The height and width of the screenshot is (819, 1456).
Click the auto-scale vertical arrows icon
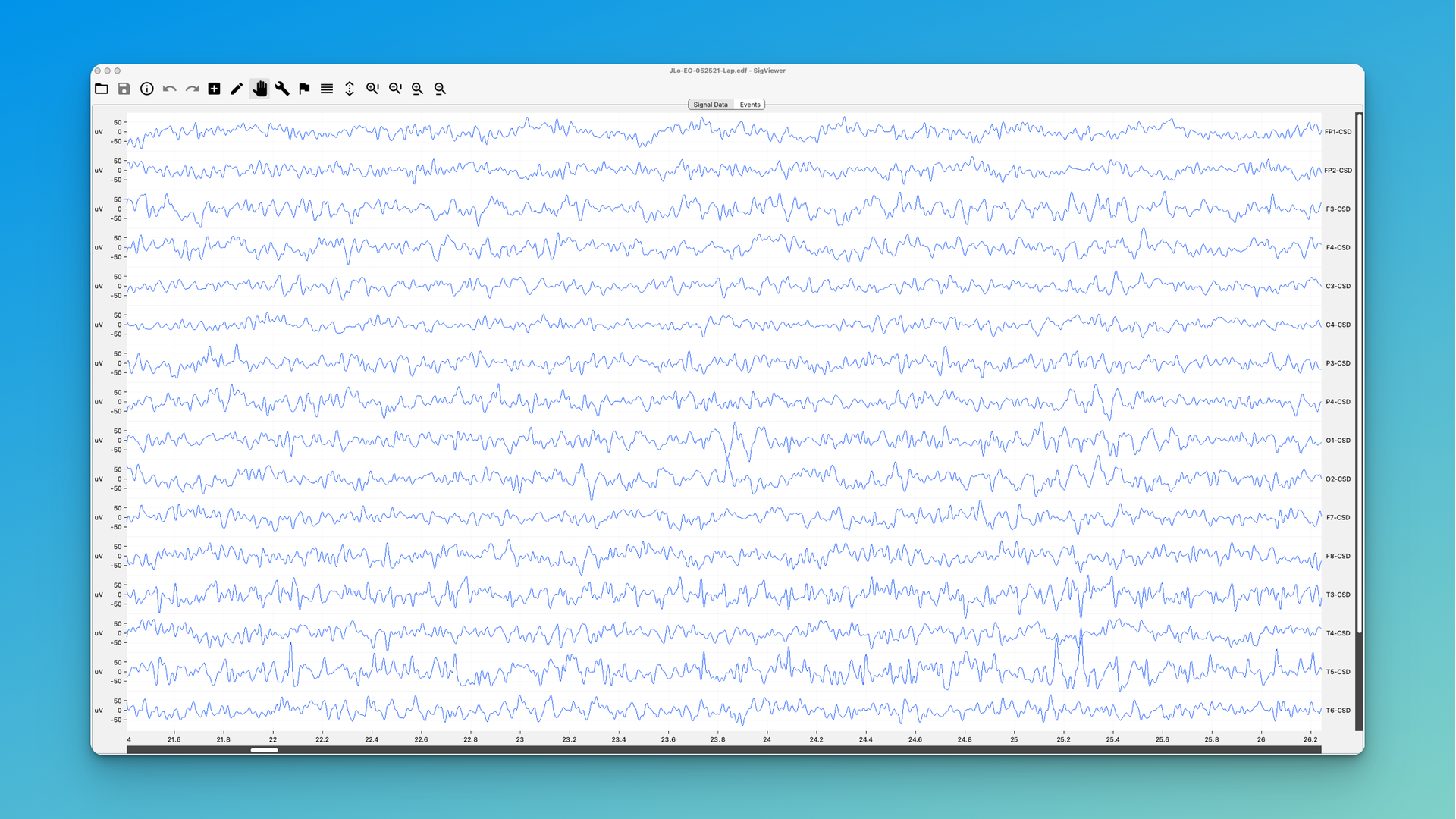tap(350, 89)
